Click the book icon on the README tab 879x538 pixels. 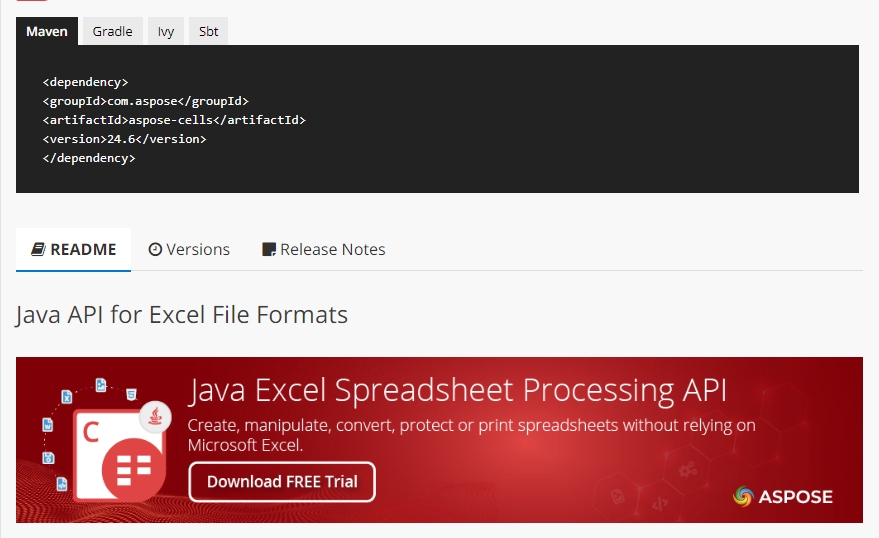click(38, 249)
